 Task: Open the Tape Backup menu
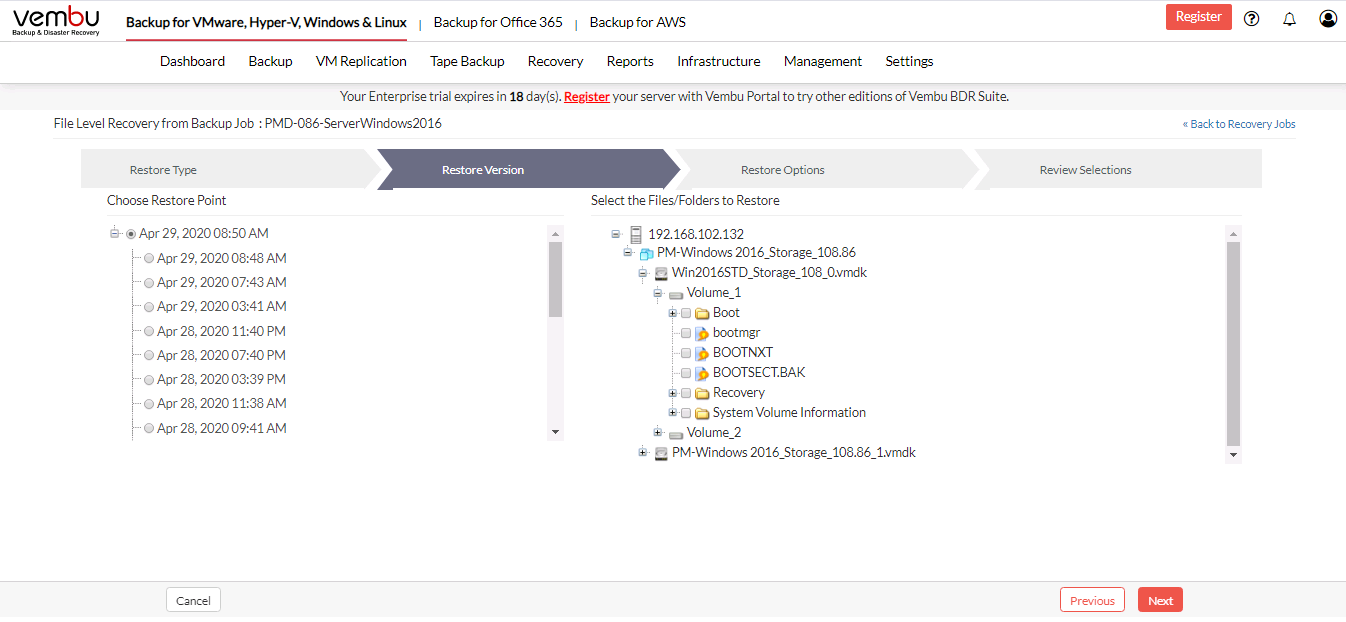(x=467, y=61)
